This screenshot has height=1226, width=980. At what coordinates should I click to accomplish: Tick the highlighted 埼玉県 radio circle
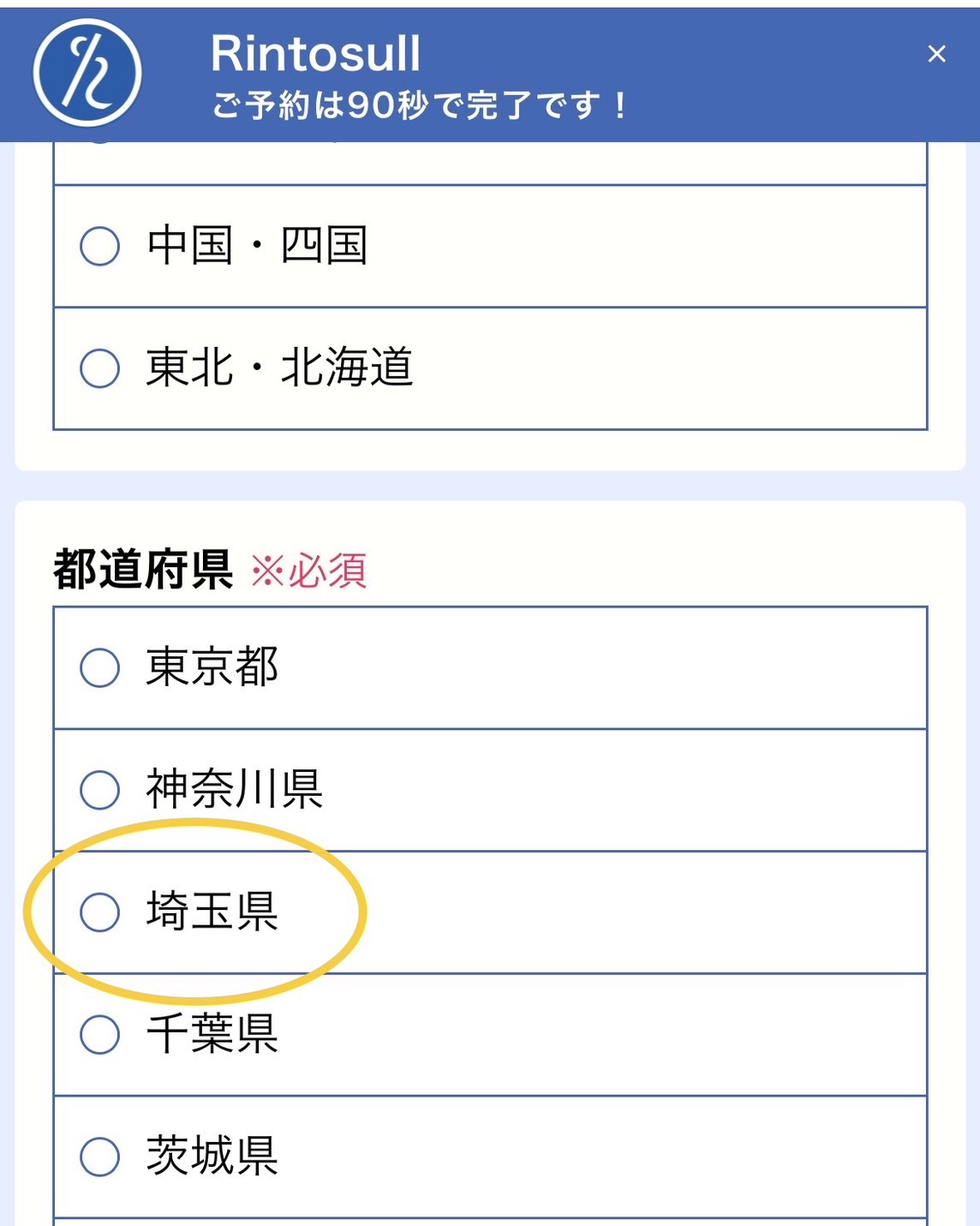coord(100,912)
